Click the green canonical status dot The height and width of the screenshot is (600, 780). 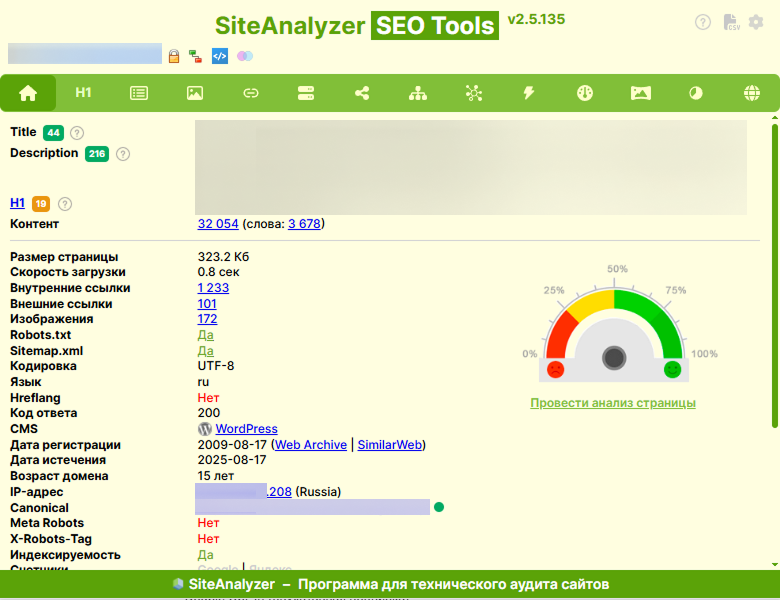tap(439, 507)
